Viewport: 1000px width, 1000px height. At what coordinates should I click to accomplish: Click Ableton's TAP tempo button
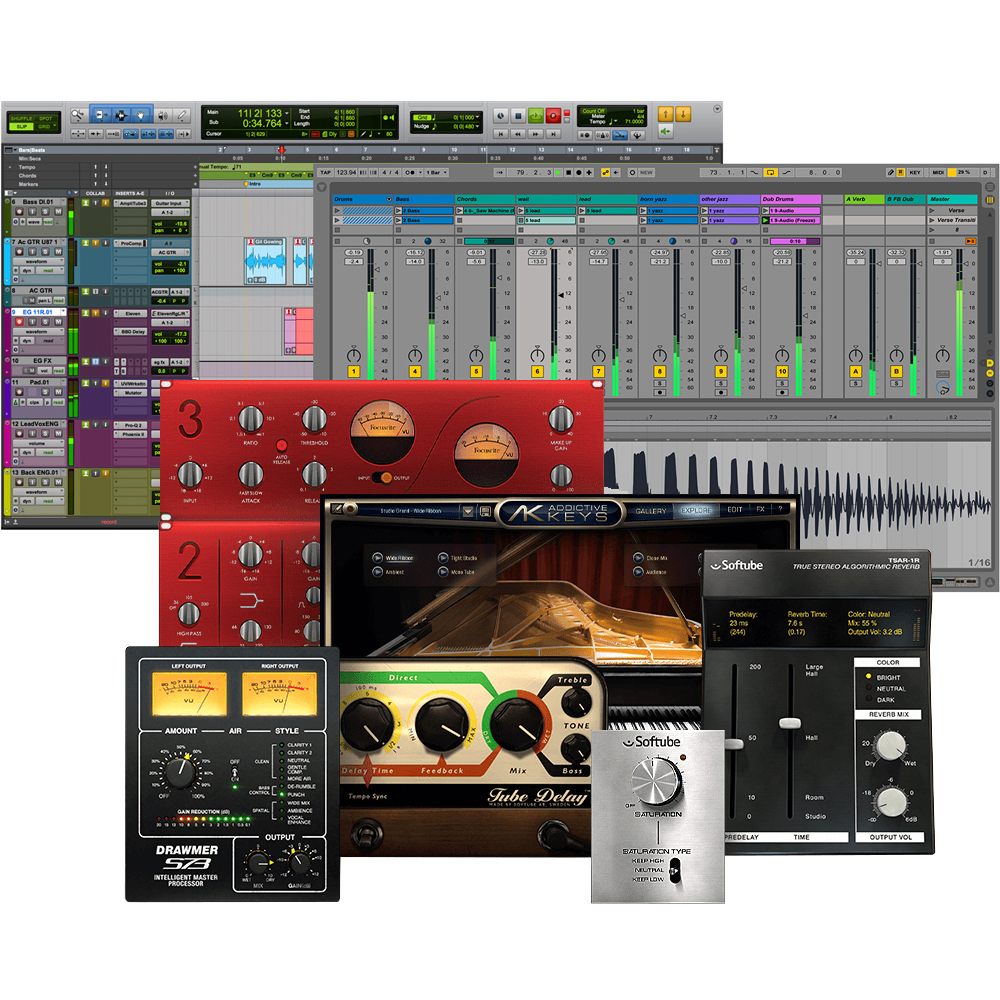(x=325, y=173)
